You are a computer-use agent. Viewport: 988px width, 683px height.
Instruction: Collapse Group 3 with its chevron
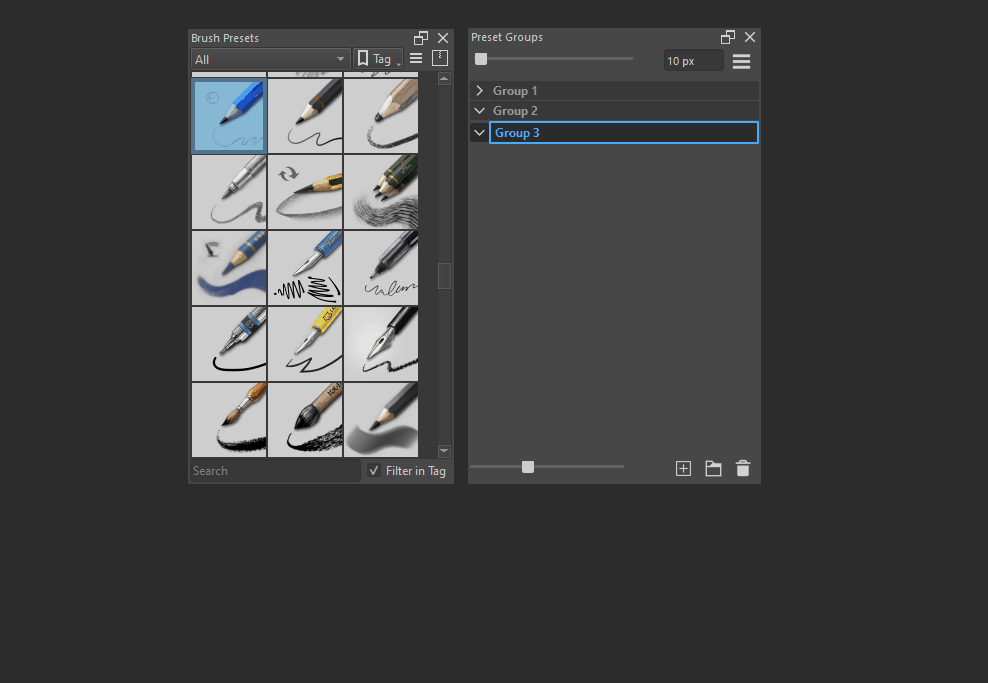480,133
